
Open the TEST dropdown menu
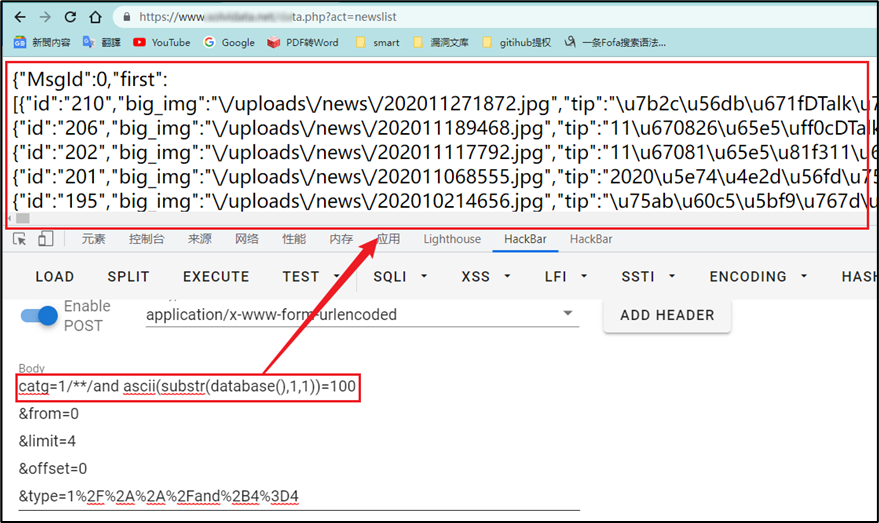point(311,277)
